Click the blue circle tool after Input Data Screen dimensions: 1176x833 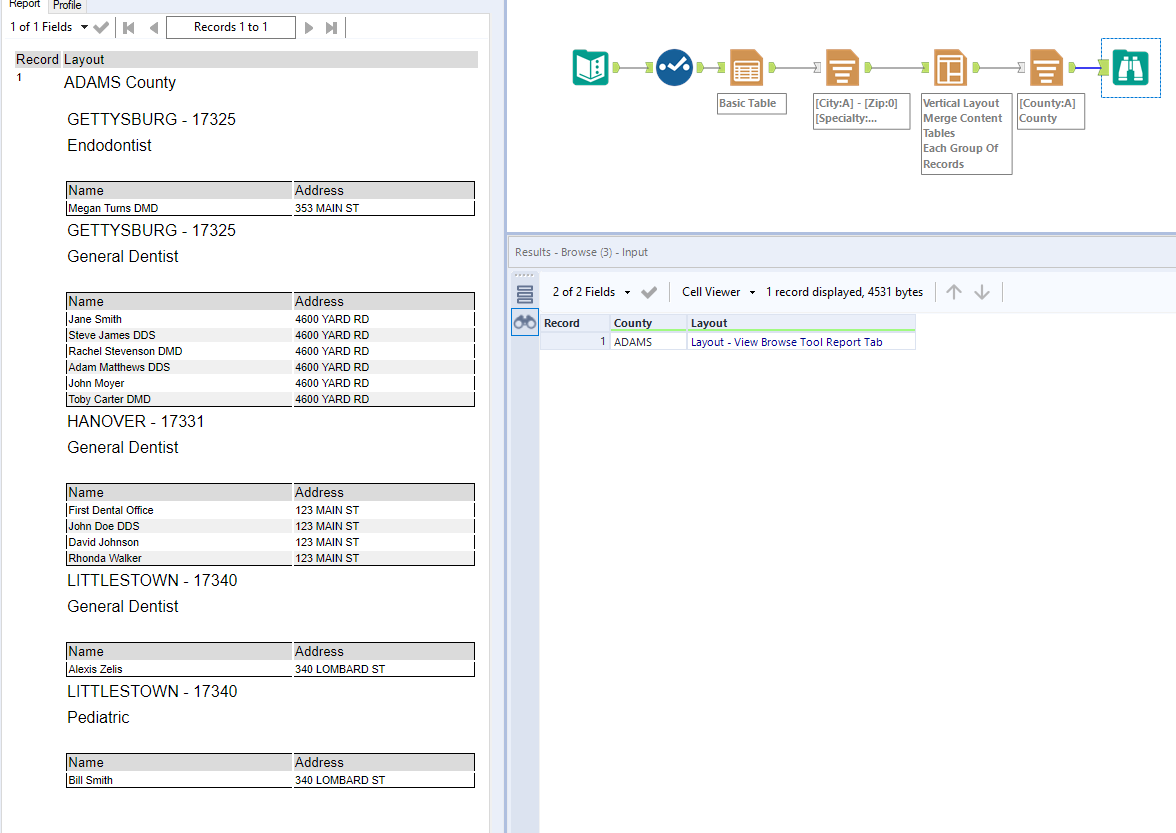click(x=674, y=67)
